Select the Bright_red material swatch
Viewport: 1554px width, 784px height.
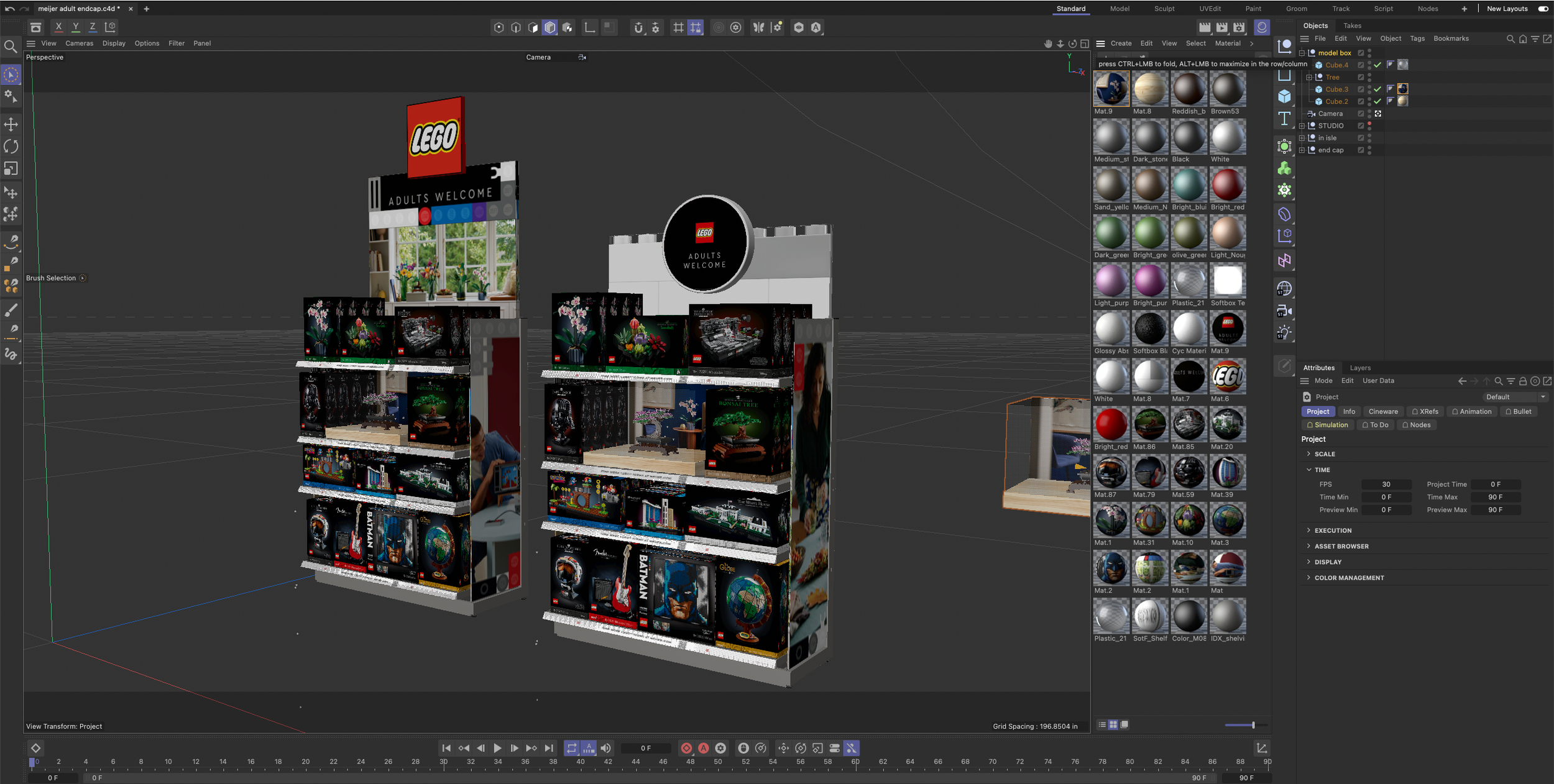click(1227, 185)
